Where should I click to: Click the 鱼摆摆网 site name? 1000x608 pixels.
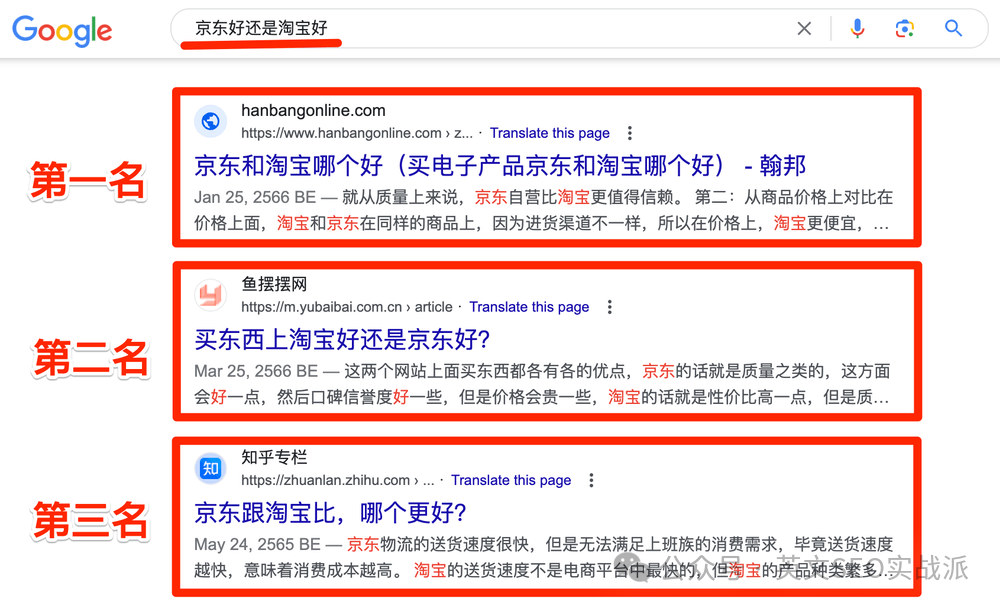[274, 284]
